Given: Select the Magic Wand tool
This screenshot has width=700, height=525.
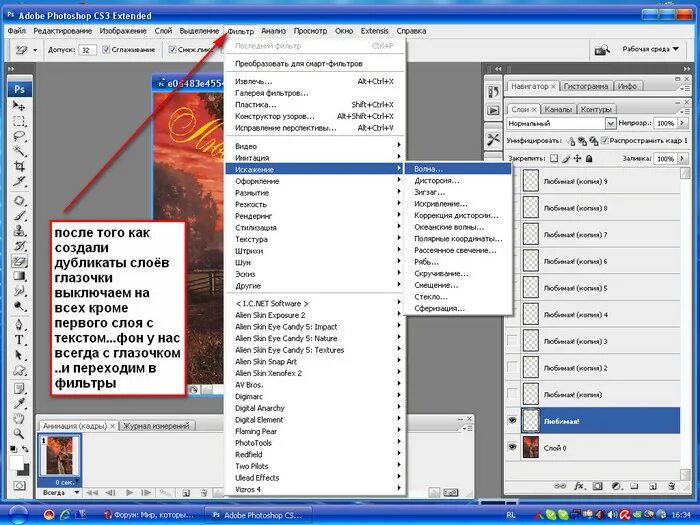Looking at the screenshot, I should (19, 151).
